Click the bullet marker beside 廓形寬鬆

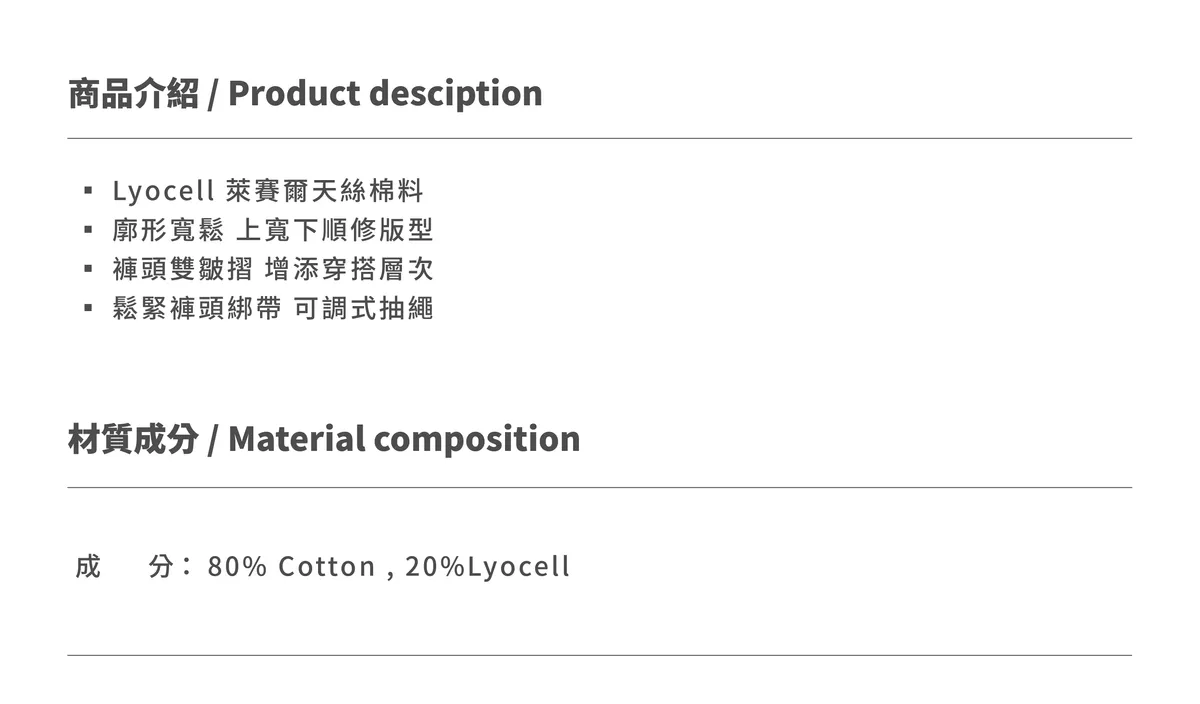(x=88, y=230)
